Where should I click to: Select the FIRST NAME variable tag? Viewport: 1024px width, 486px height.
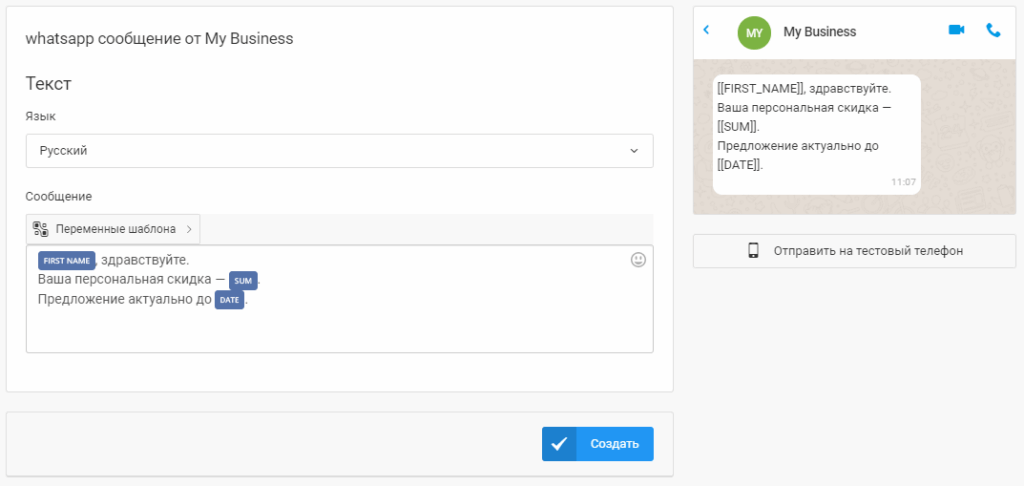click(67, 261)
